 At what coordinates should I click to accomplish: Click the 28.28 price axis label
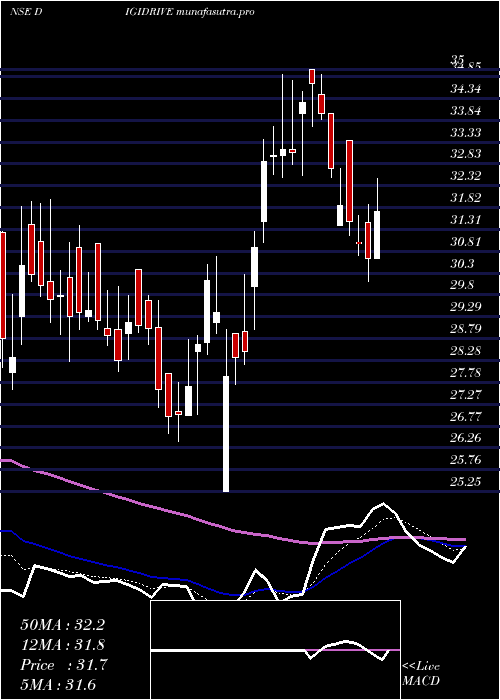[466, 351]
